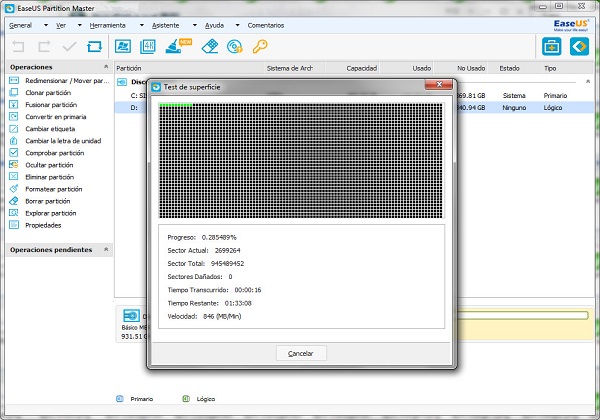600x420 pixels.
Task: Click the Comprobar partición icon
Action: click(14, 153)
